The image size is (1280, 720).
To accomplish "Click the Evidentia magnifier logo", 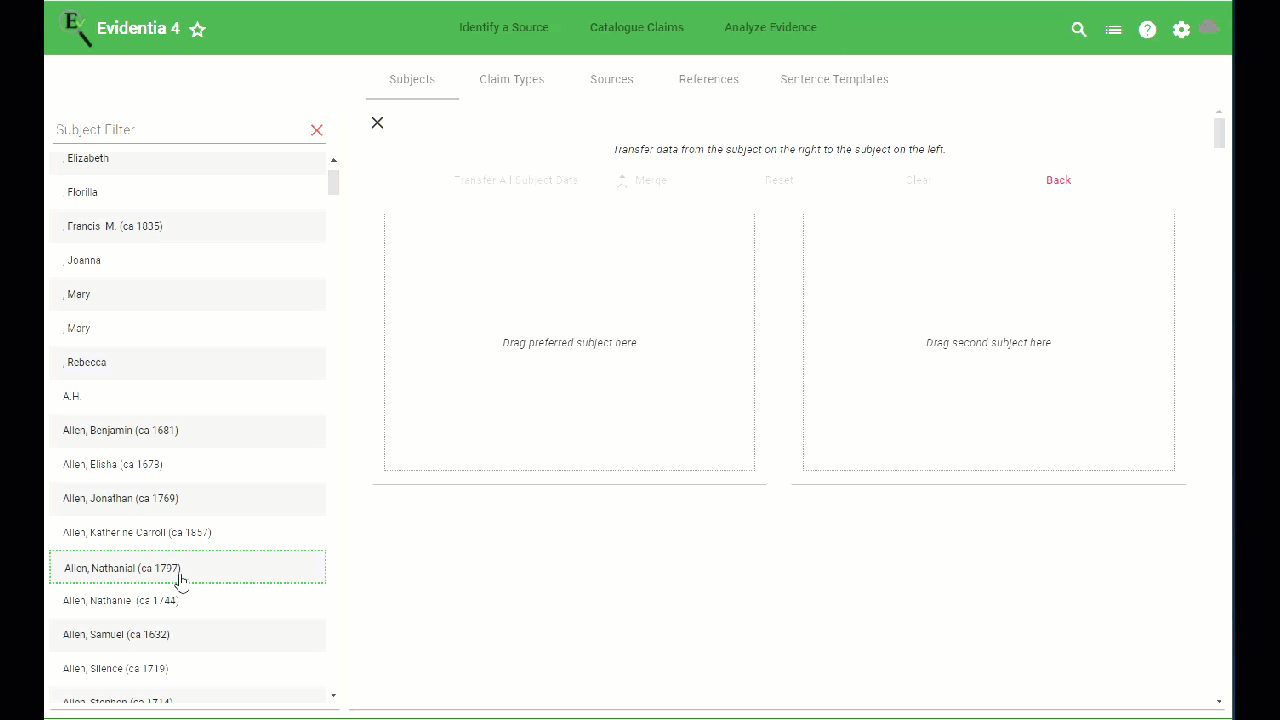I will tap(75, 28).
